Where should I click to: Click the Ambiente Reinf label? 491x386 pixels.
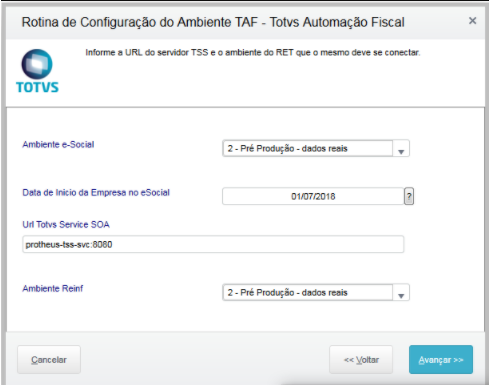pos(53,289)
